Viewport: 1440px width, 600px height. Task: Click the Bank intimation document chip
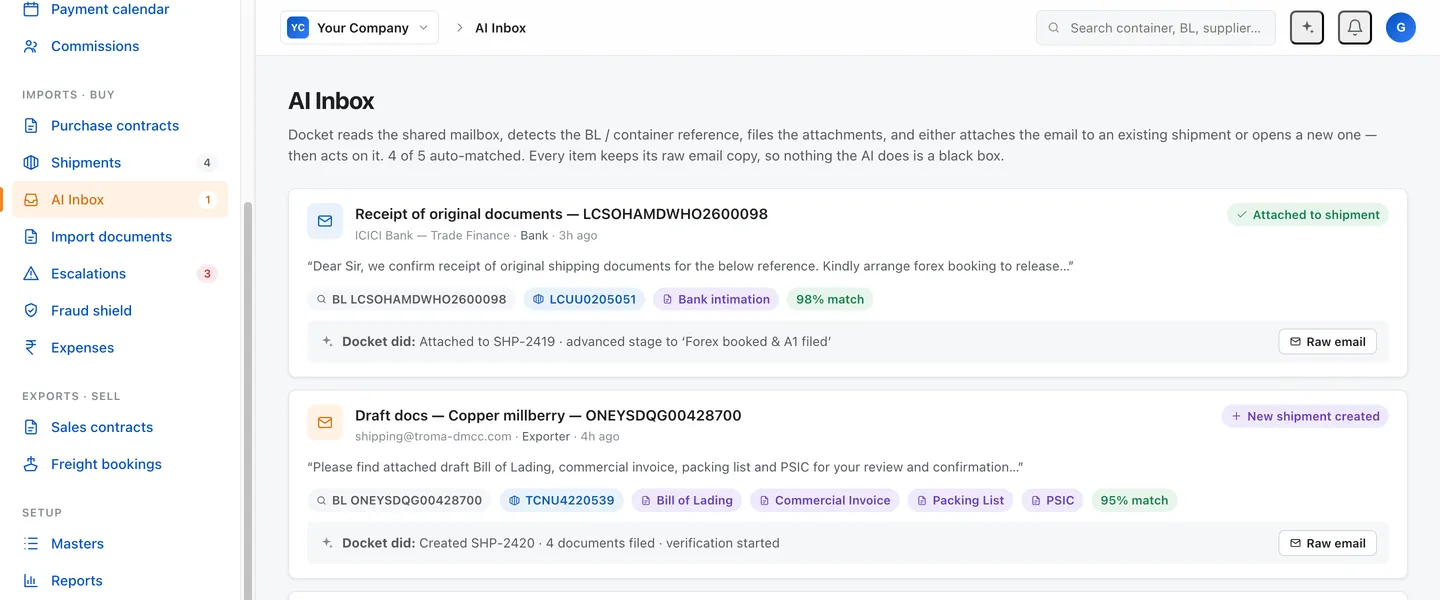pyautogui.click(x=716, y=299)
